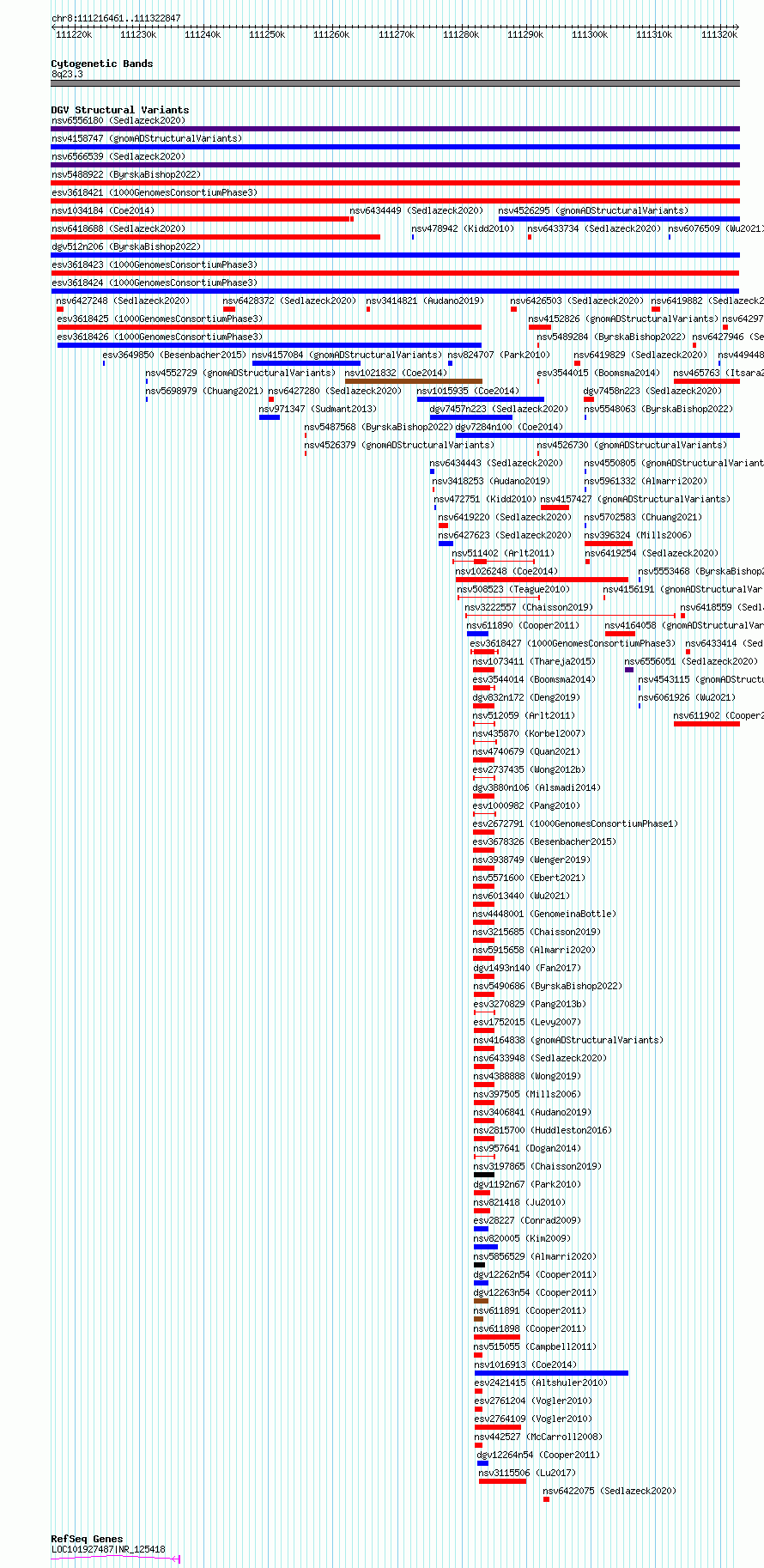Click the nsv5487568 (ByrskaBishop2022) label
This screenshot has height=1568, width=764.
pos(379,427)
